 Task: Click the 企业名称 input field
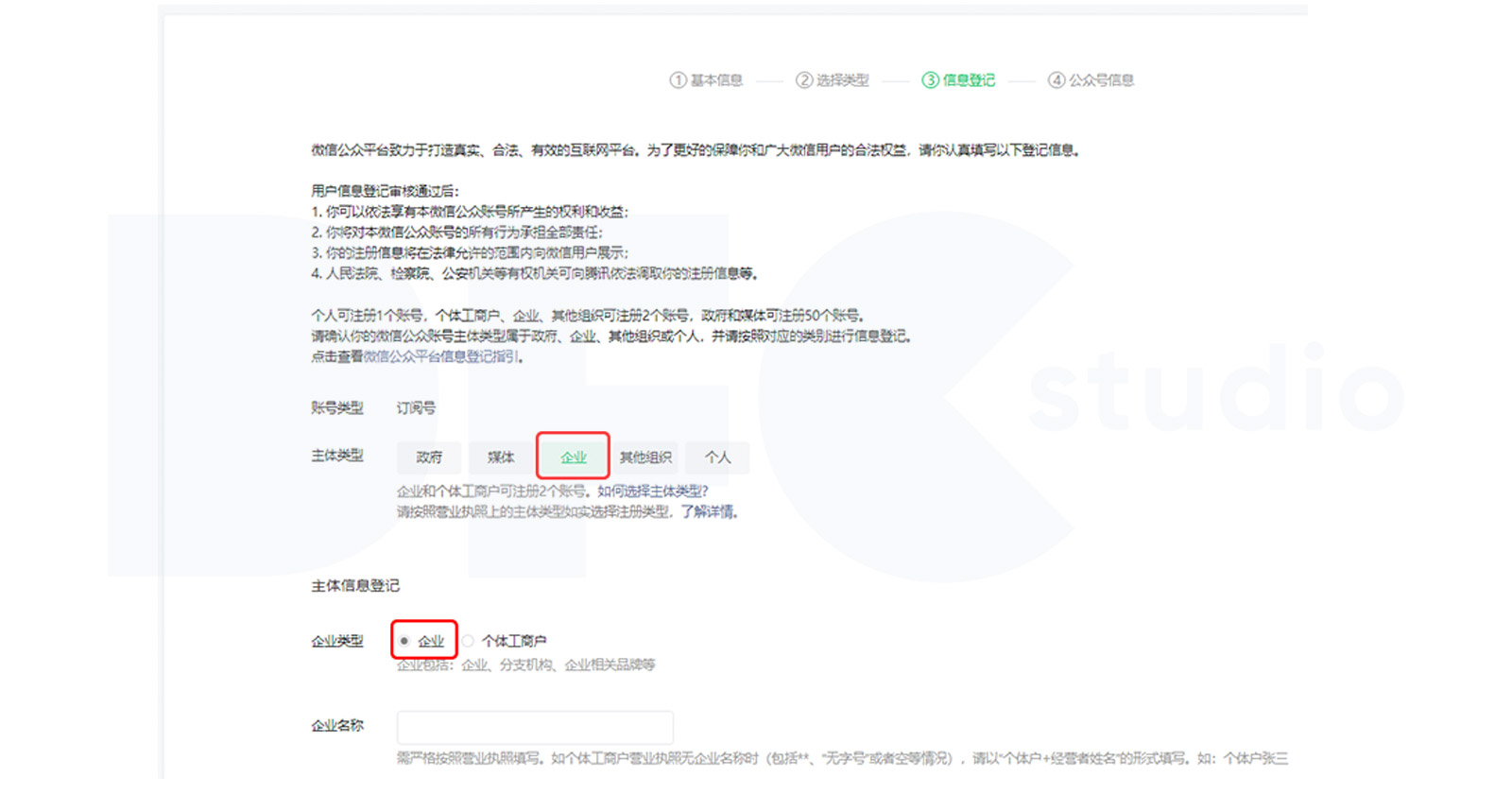coord(535,727)
